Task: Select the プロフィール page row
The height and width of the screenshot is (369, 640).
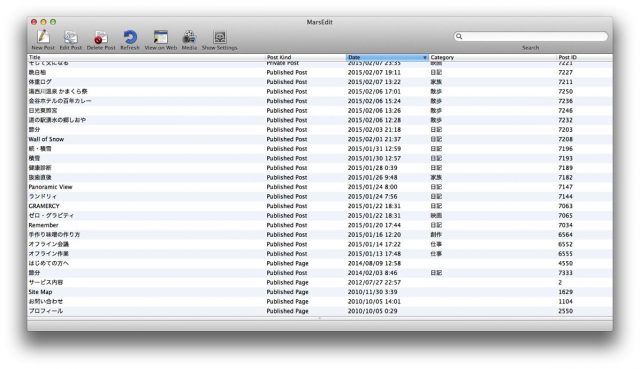Action: pos(320,311)
